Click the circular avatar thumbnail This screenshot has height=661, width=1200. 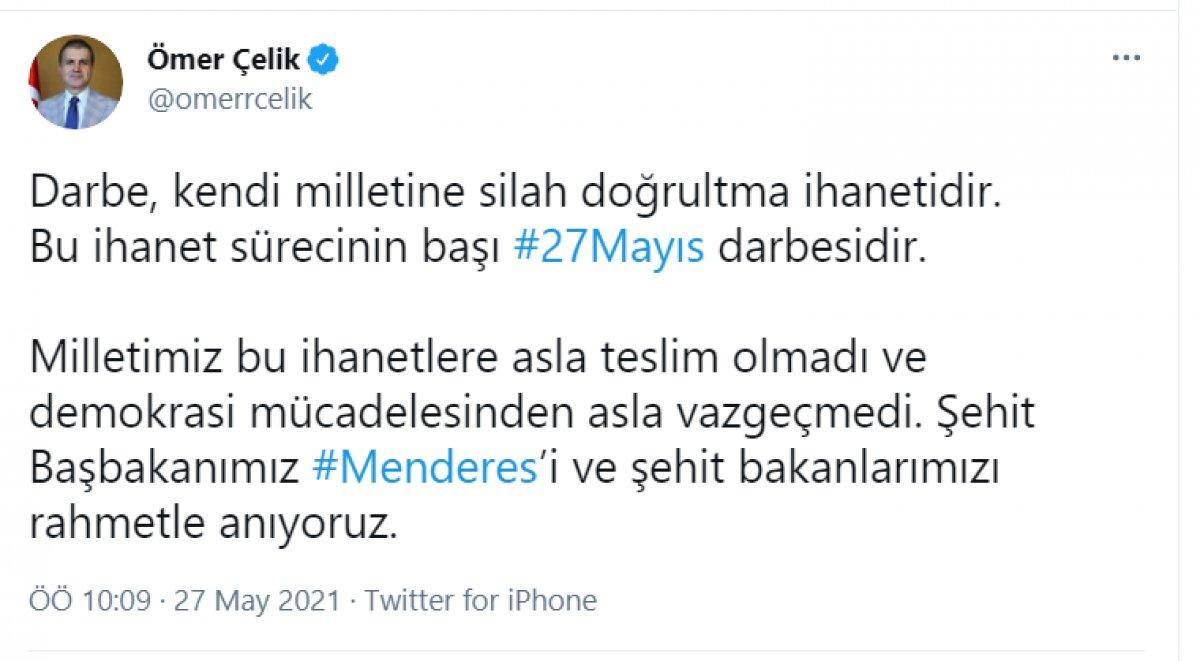tap(75, 75)
